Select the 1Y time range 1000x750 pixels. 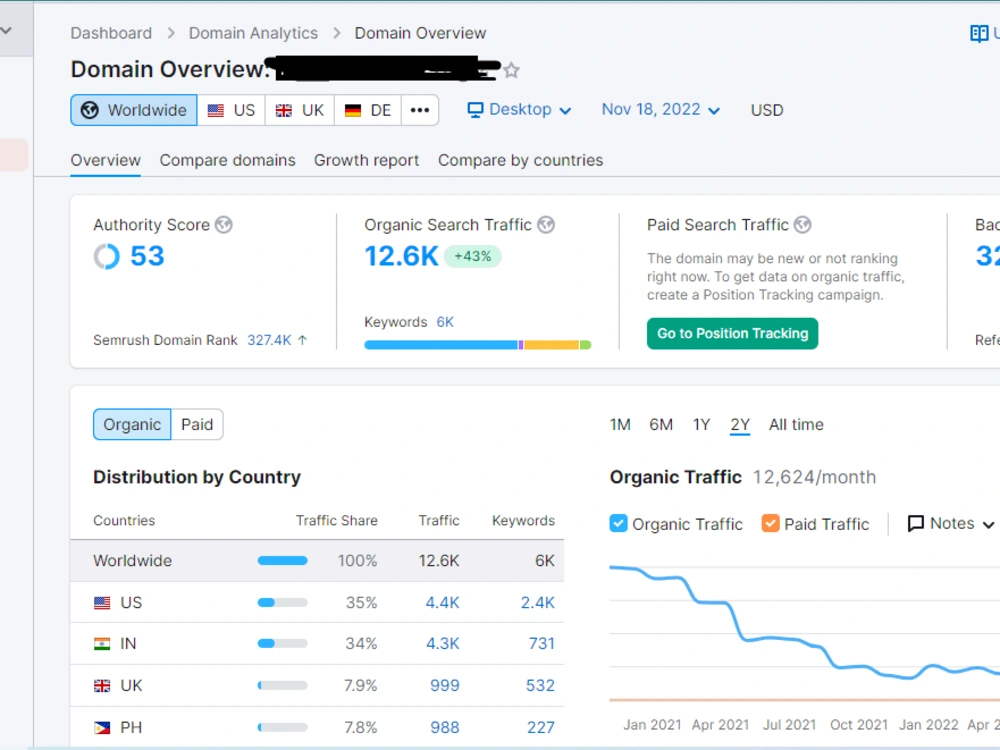(x=702, y=425)
